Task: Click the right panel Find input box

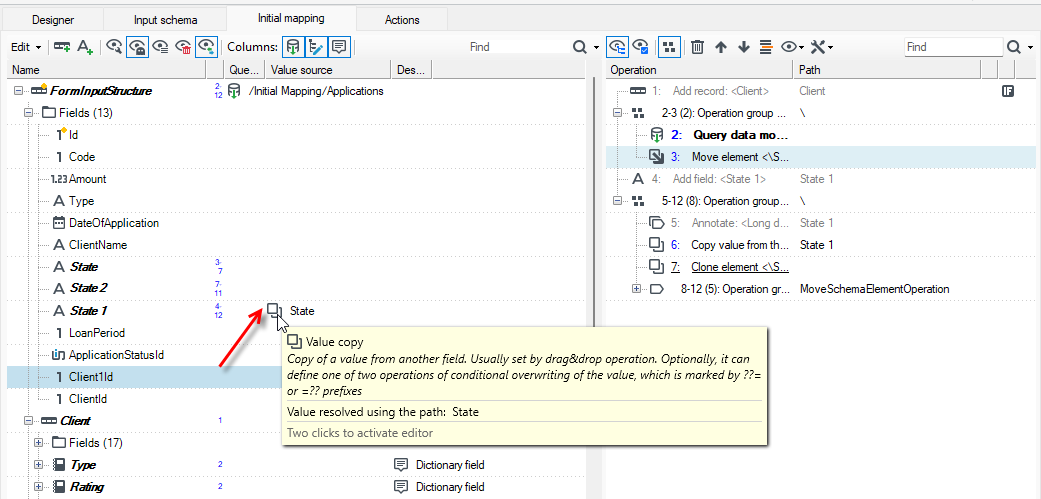Action: 953,47
